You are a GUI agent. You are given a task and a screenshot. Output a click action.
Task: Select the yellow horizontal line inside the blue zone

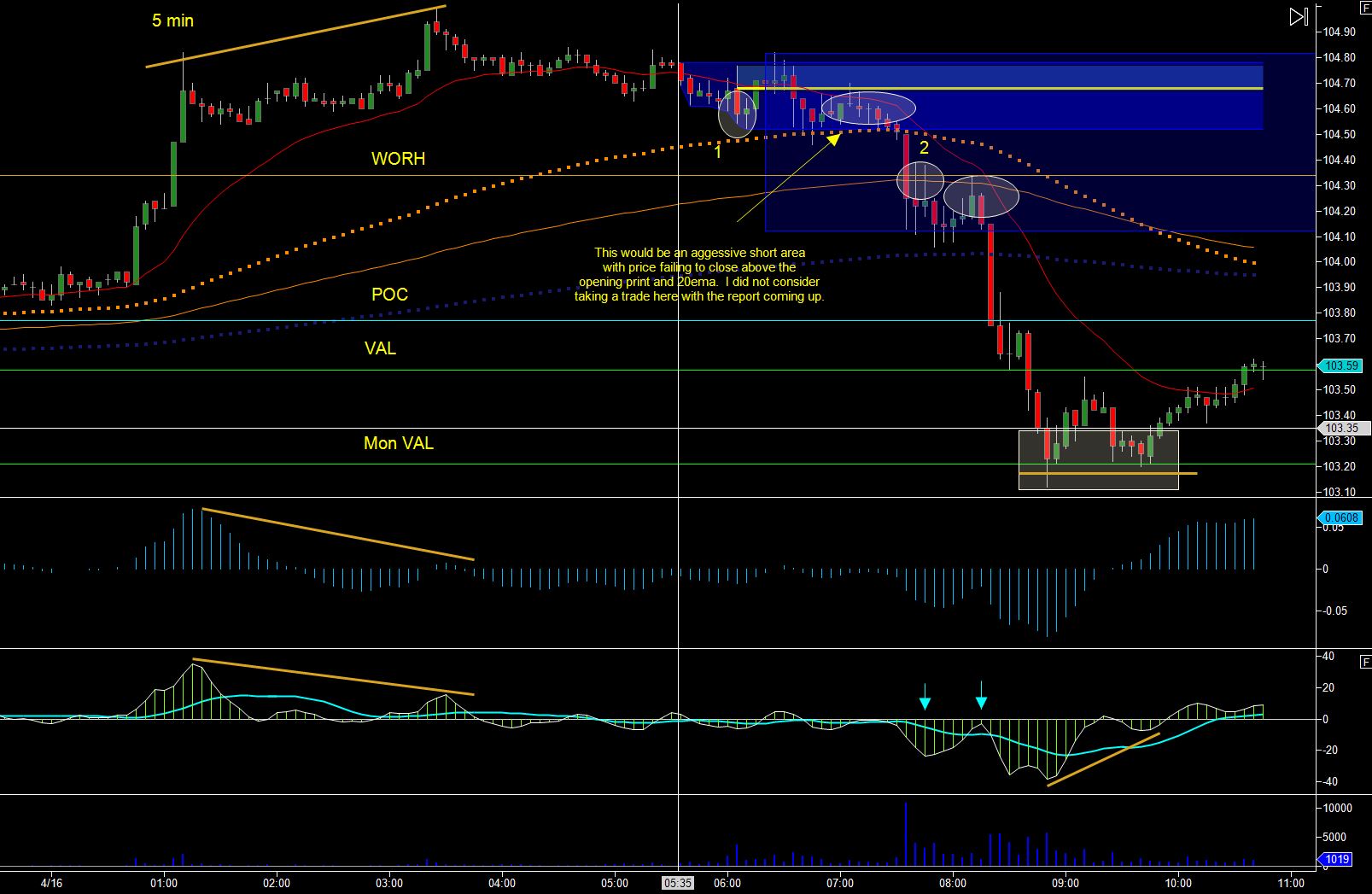coord(1000,88)
